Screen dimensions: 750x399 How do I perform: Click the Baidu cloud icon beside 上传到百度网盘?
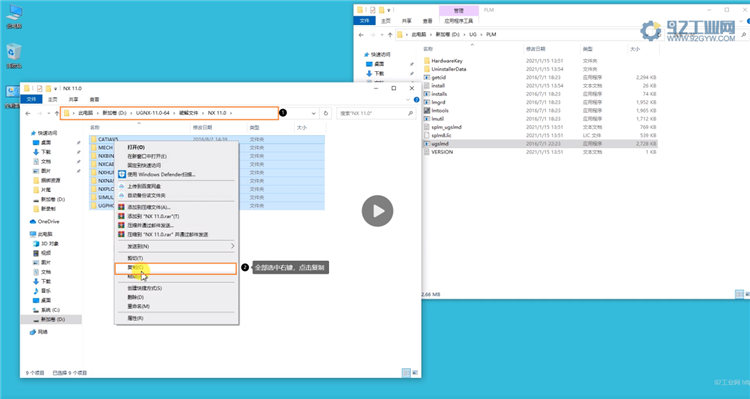point(121,186)
